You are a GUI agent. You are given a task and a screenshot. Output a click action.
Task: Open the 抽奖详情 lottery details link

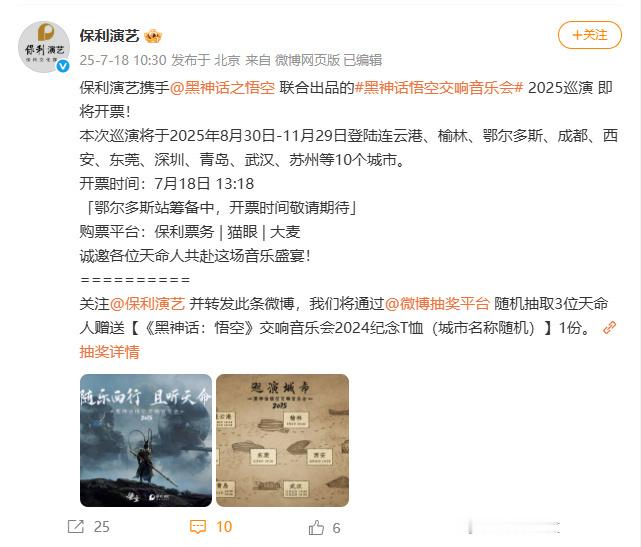(x=110, y=352)
